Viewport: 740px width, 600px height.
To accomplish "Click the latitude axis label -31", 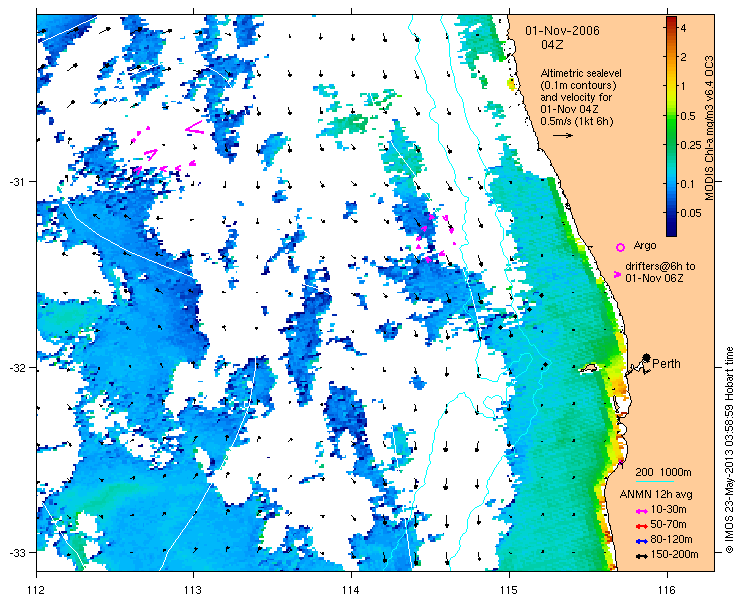I will (17, 182).
